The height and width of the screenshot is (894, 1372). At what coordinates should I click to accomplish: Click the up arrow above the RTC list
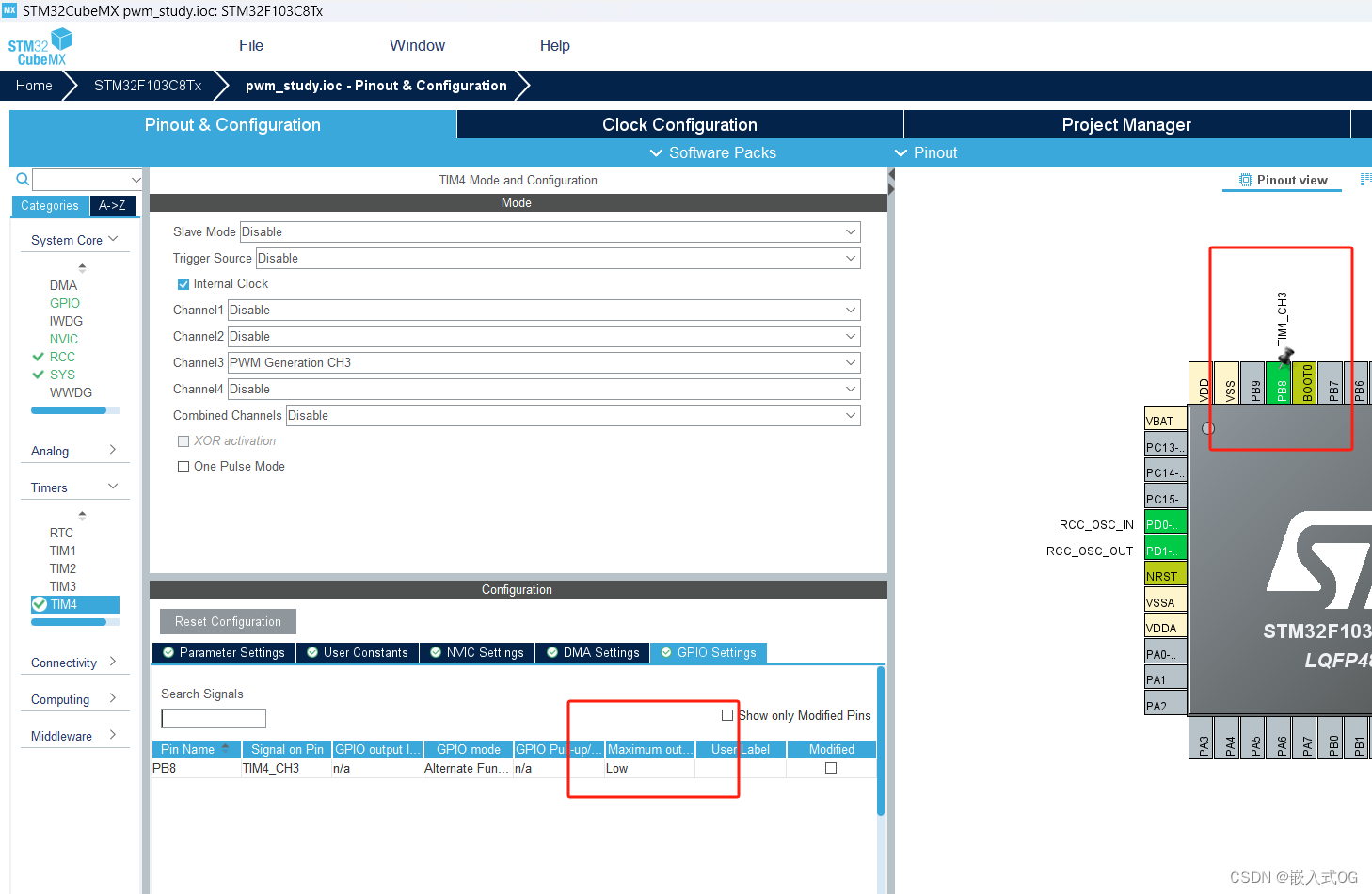pyautogui.click(x=82, y=516)
